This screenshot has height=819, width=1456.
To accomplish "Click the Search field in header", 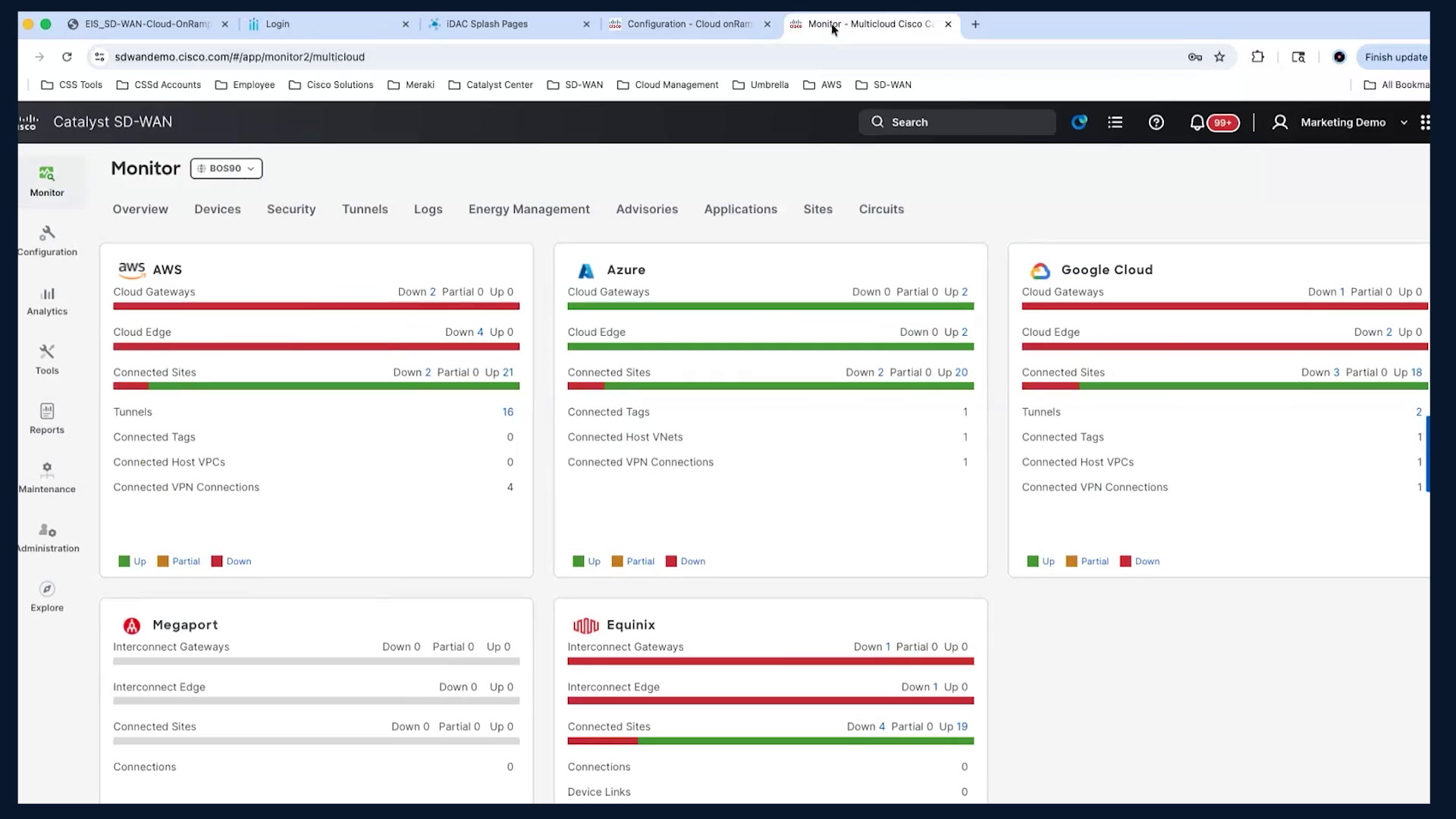I will 957,122.
